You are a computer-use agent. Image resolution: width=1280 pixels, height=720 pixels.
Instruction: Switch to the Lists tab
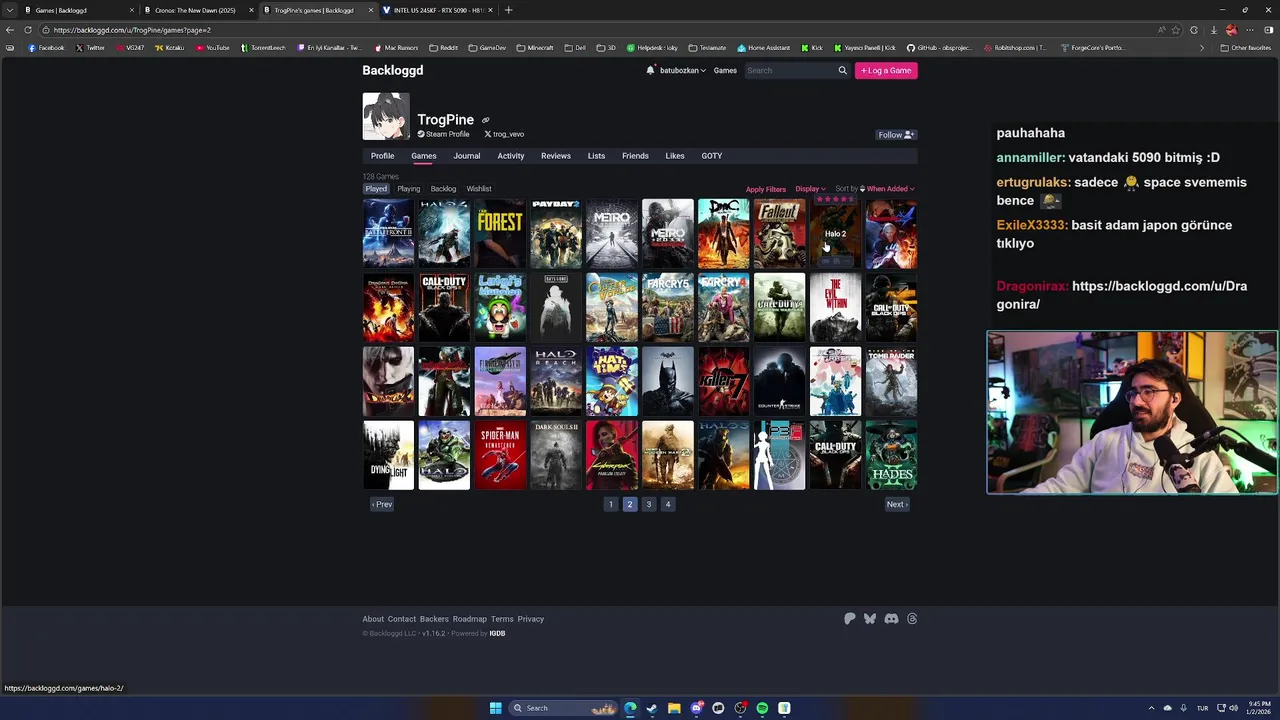596,156
